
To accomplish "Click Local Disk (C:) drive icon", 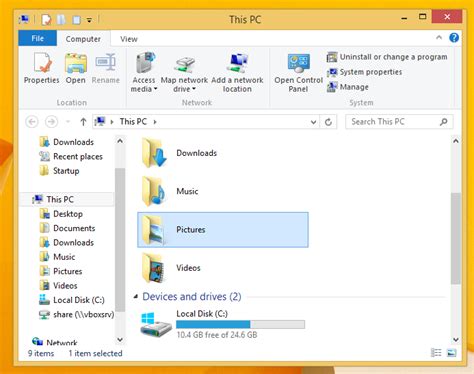I will [156, 324].
